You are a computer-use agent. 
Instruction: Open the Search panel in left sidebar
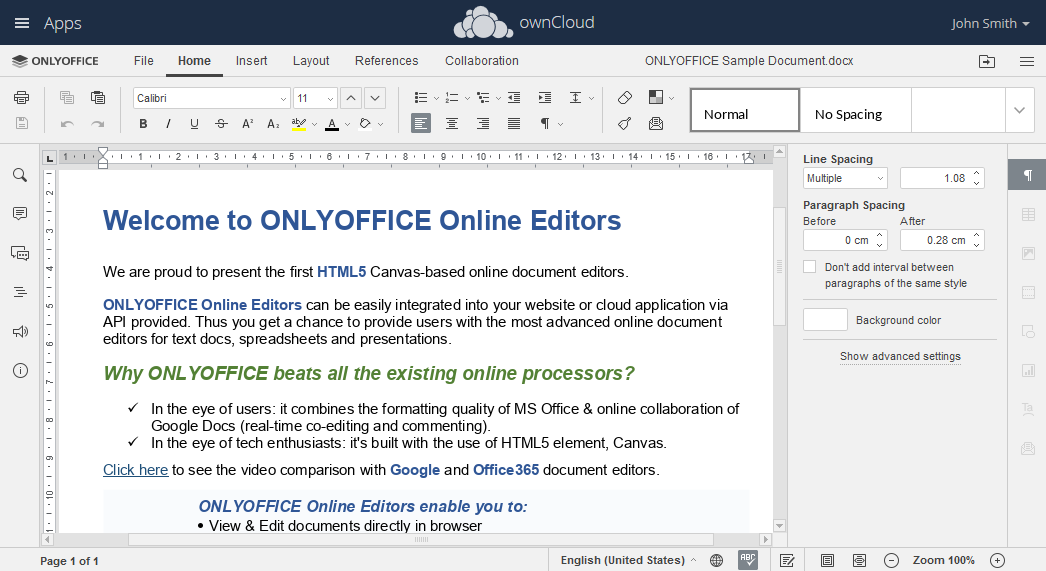tap(20, 175)
